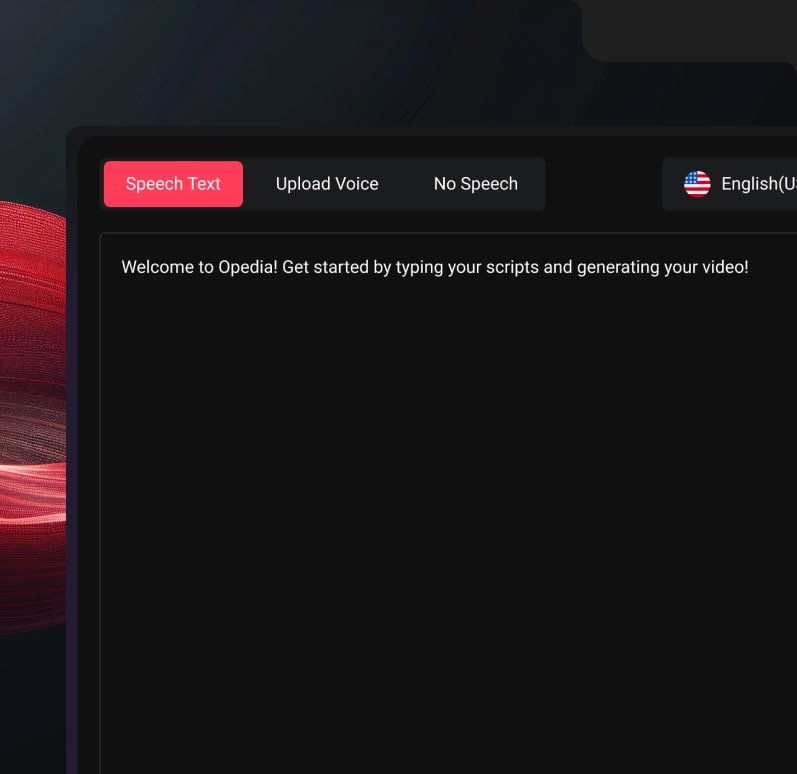797x774 pixels.
Task: Click the dark rounded panel at top right
Action: [x=691, y=29]
